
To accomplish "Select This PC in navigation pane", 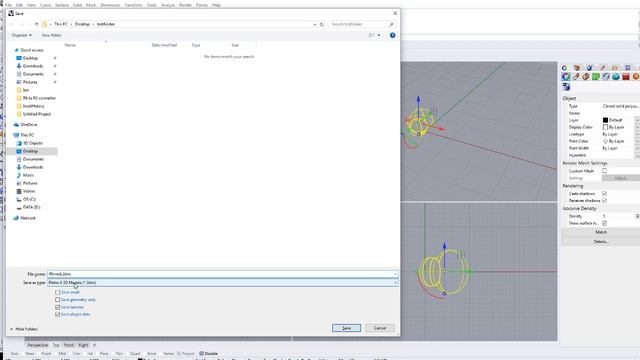I will tap(27, 135).
